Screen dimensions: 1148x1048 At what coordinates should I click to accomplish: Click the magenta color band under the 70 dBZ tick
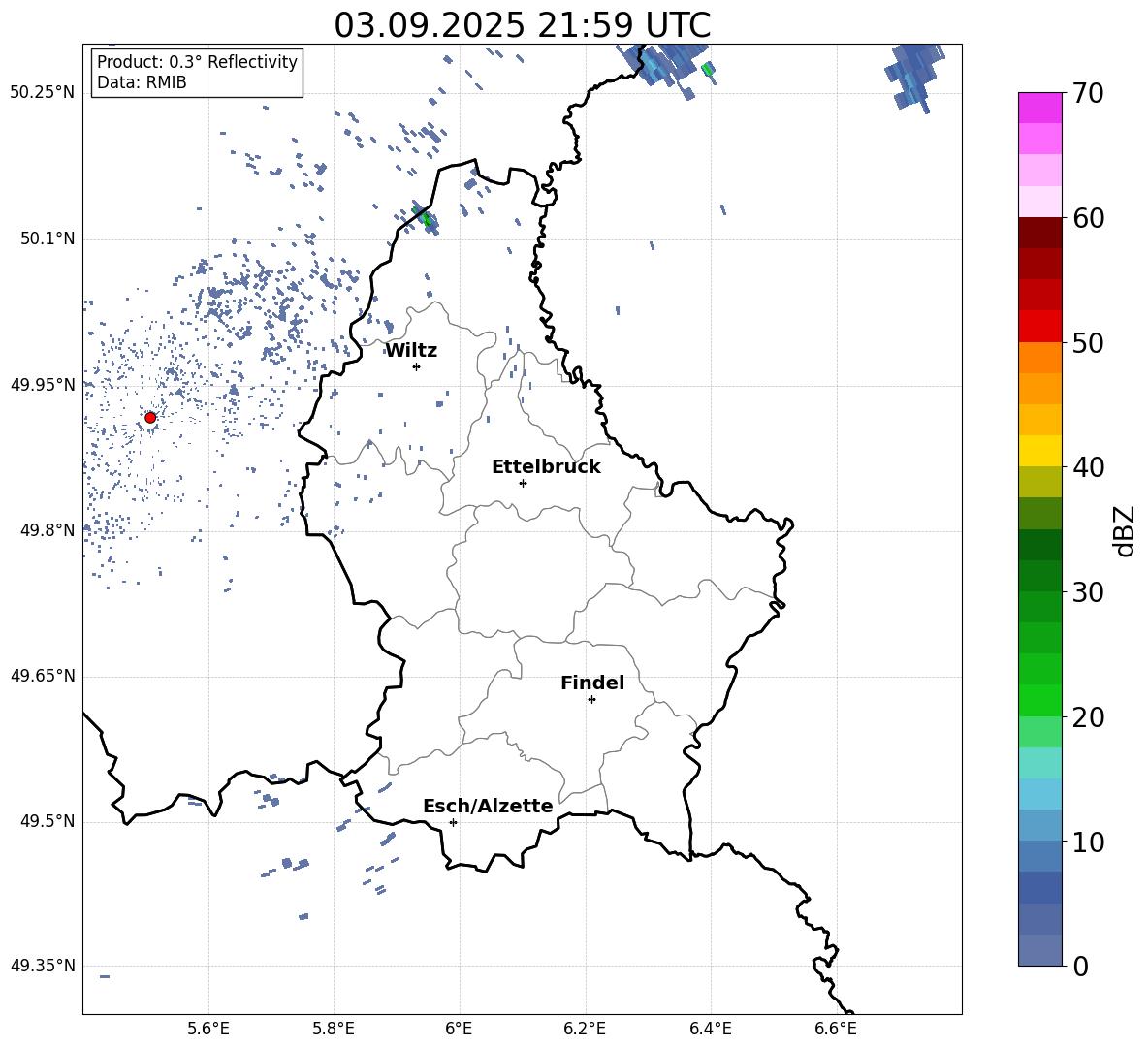point(1039,108)
